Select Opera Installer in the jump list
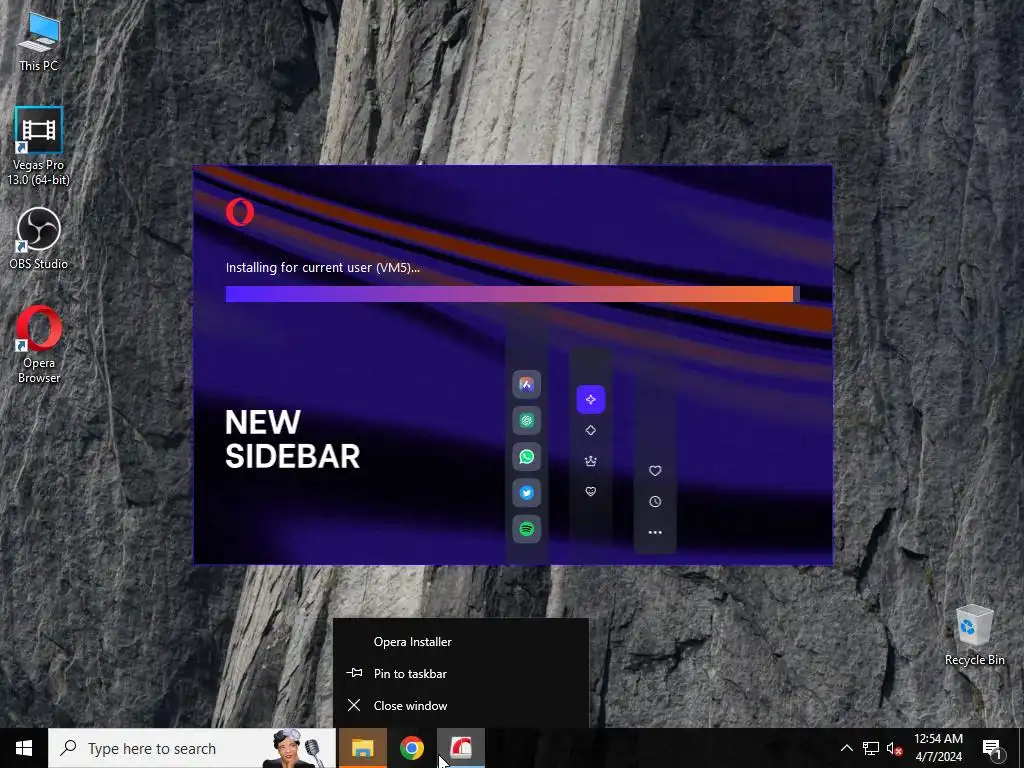Image resolution: width=1024 pixels, height=768 pixels. (461, 642)
